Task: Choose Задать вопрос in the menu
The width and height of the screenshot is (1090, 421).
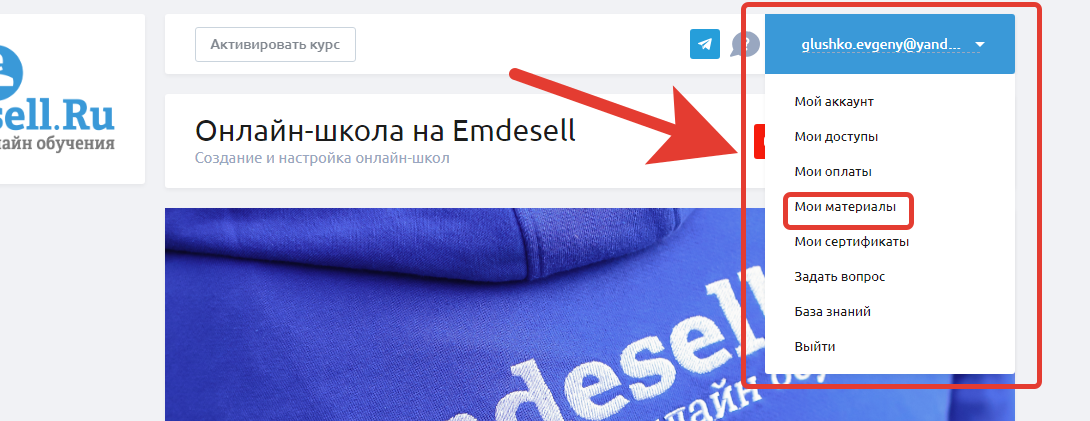Action: (x=840, y=276)
